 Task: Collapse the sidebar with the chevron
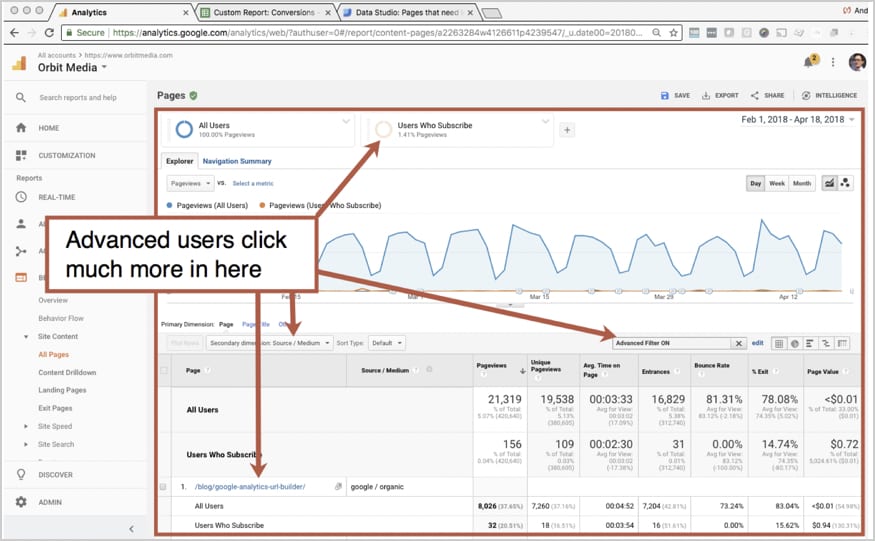(131, 528)
